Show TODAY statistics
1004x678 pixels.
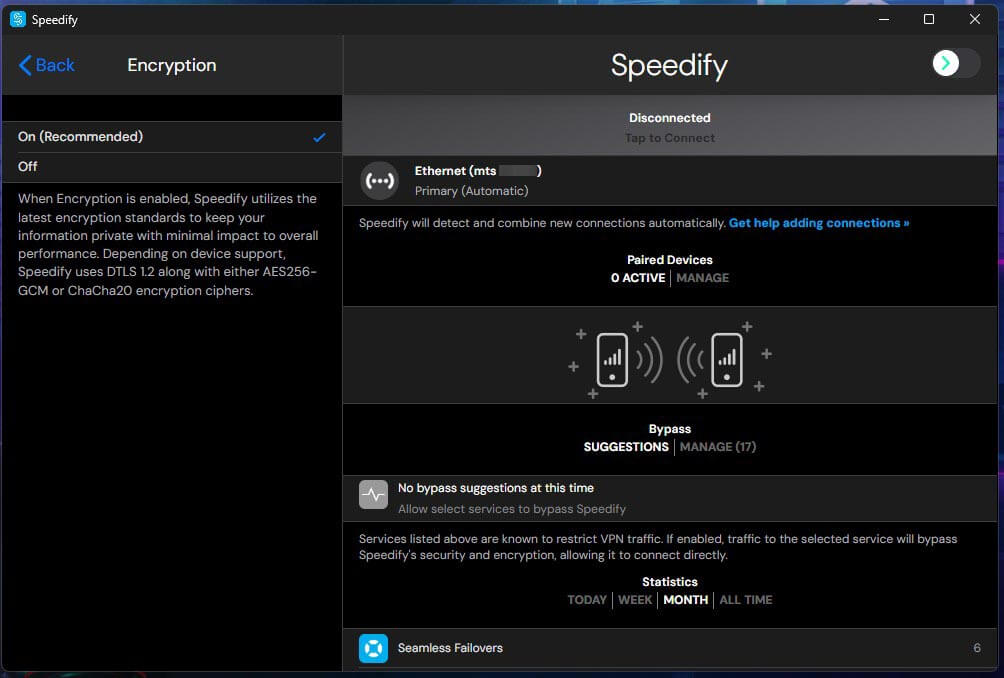click(587, 600)
